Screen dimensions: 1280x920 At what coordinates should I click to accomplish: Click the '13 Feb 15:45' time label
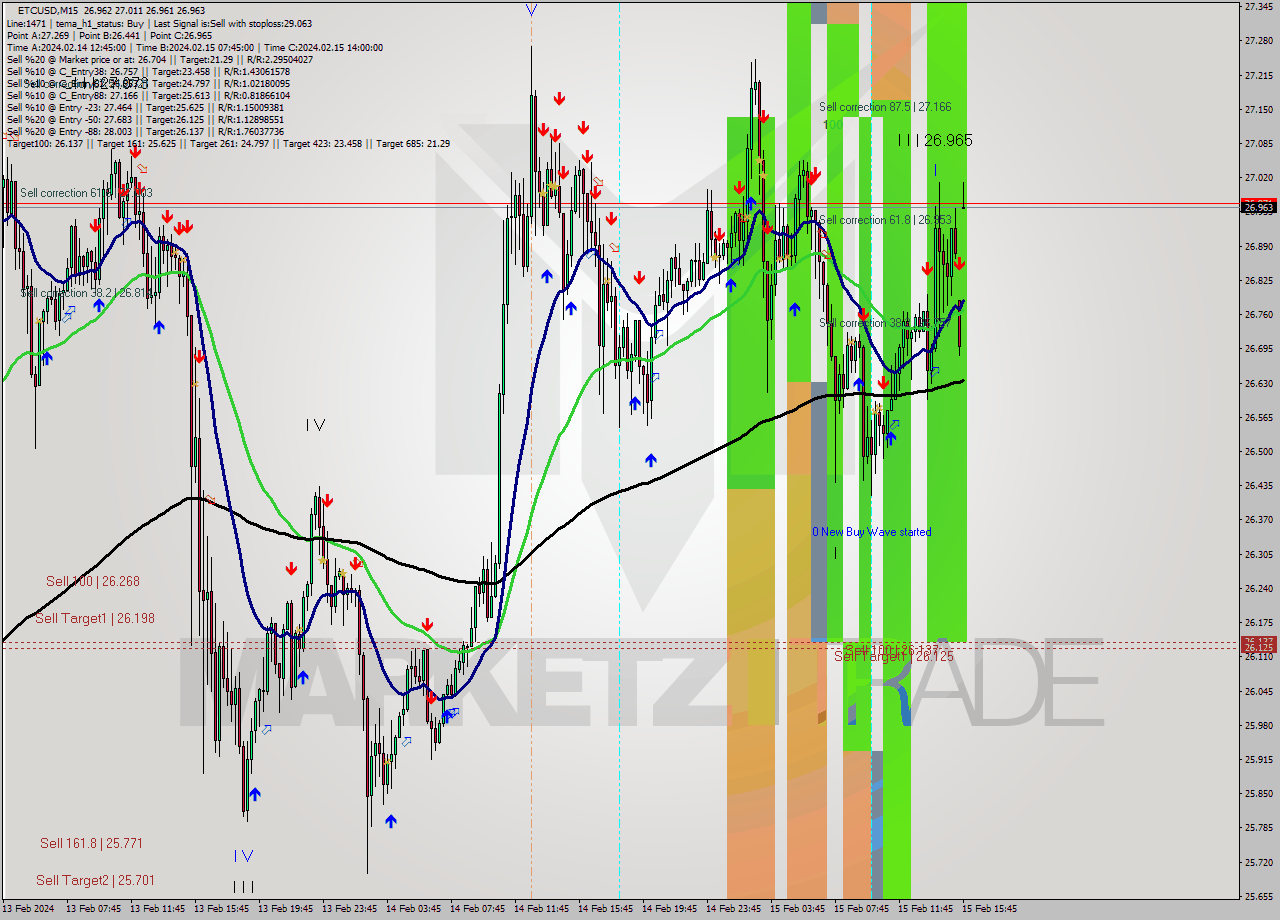coord(221,909)
